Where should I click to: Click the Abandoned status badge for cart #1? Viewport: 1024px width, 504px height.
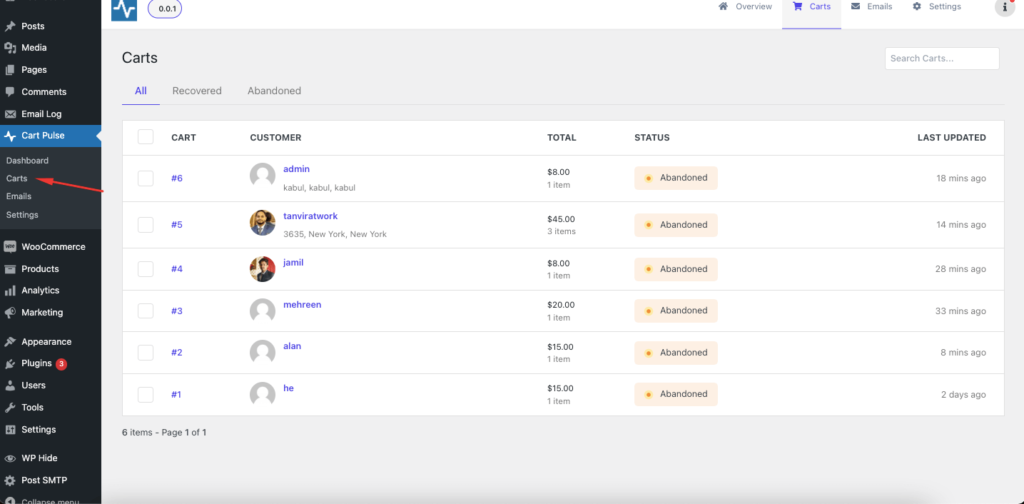[676, 394]
